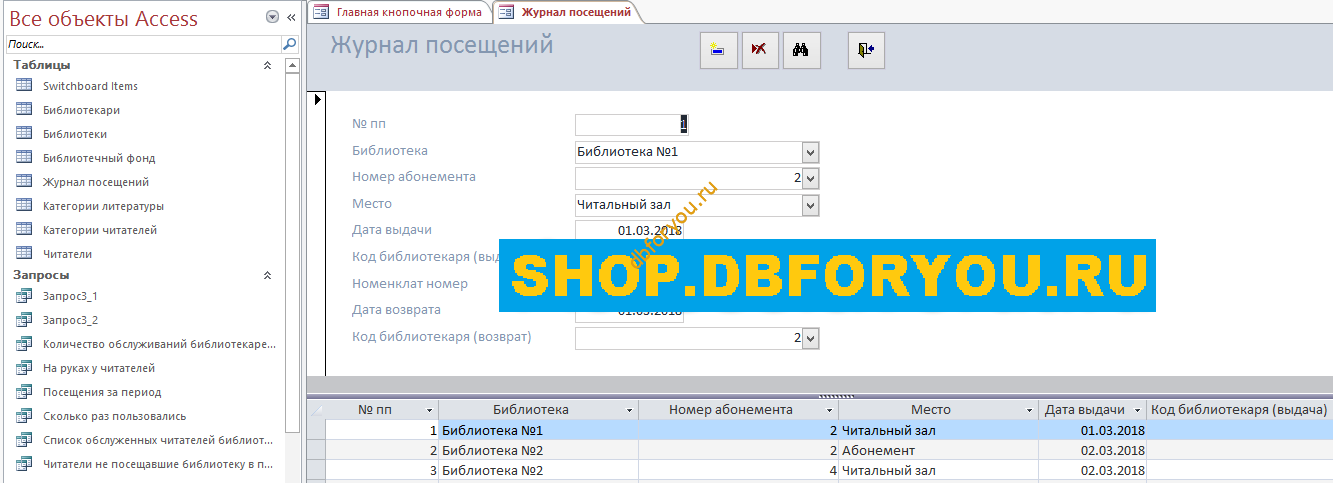Image resolution: width=1333 pixels, height=483 pixels.
Task: Open the Читатели table
Action: click(67, 254)
